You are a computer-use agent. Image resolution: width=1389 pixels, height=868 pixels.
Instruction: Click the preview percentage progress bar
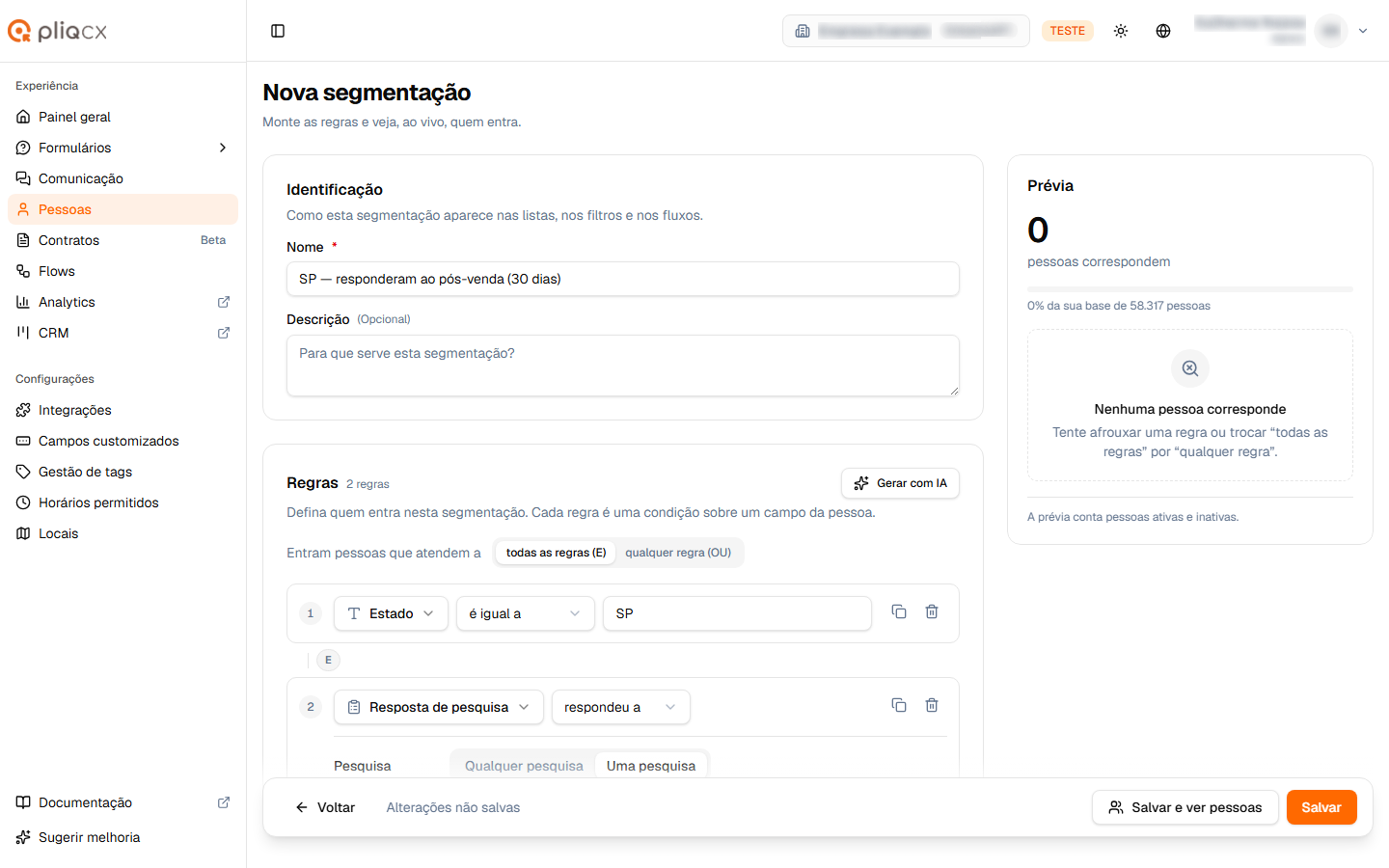tap(1190, 289)
